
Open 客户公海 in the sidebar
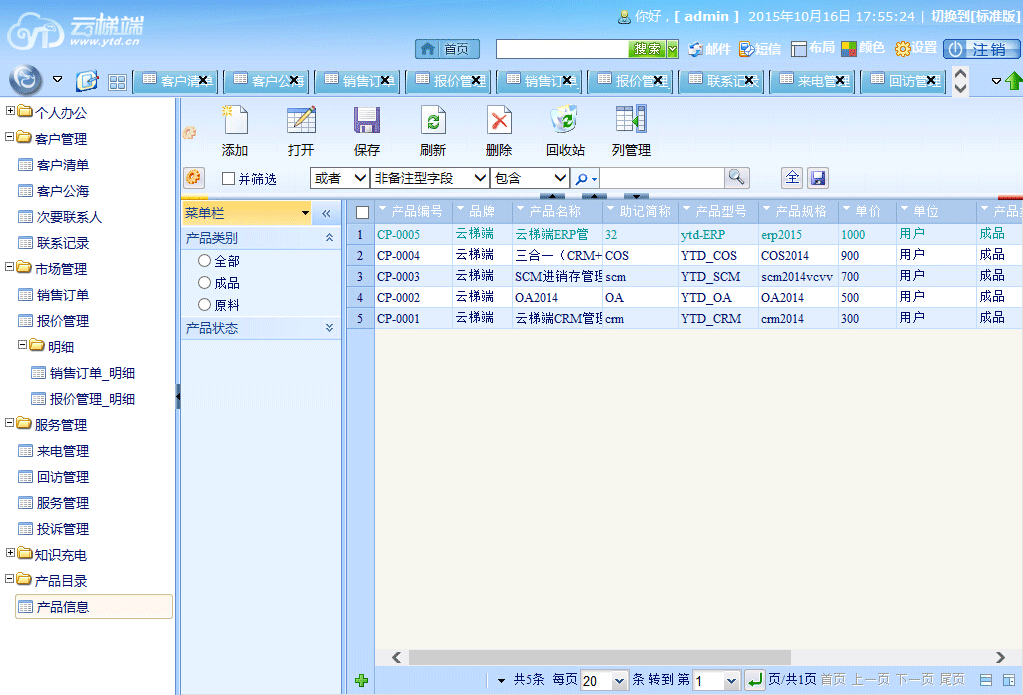tap(62, 191)
